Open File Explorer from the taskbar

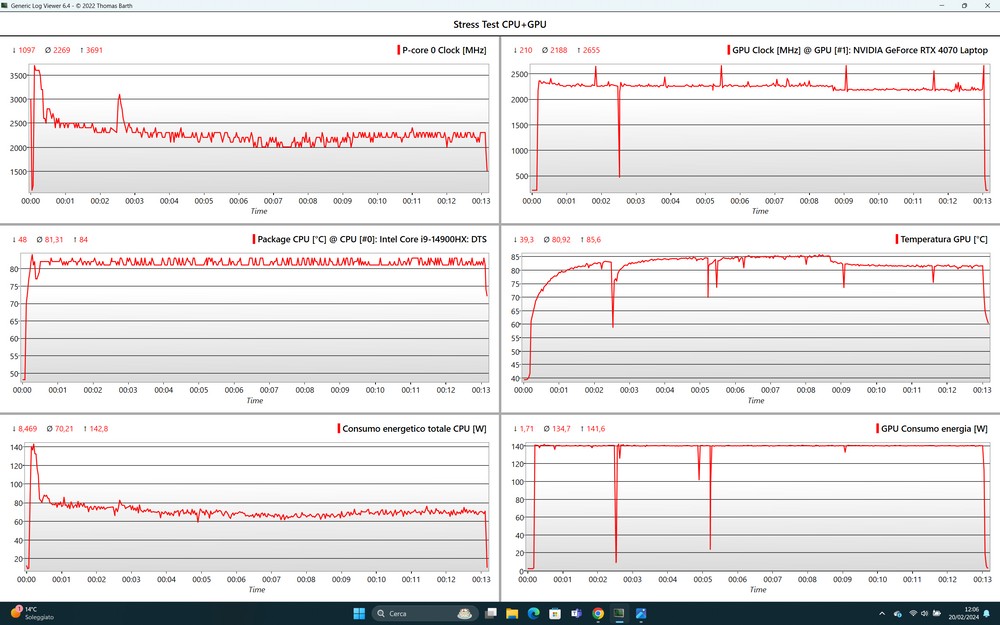pyautogui.click(x=512, y=613)
